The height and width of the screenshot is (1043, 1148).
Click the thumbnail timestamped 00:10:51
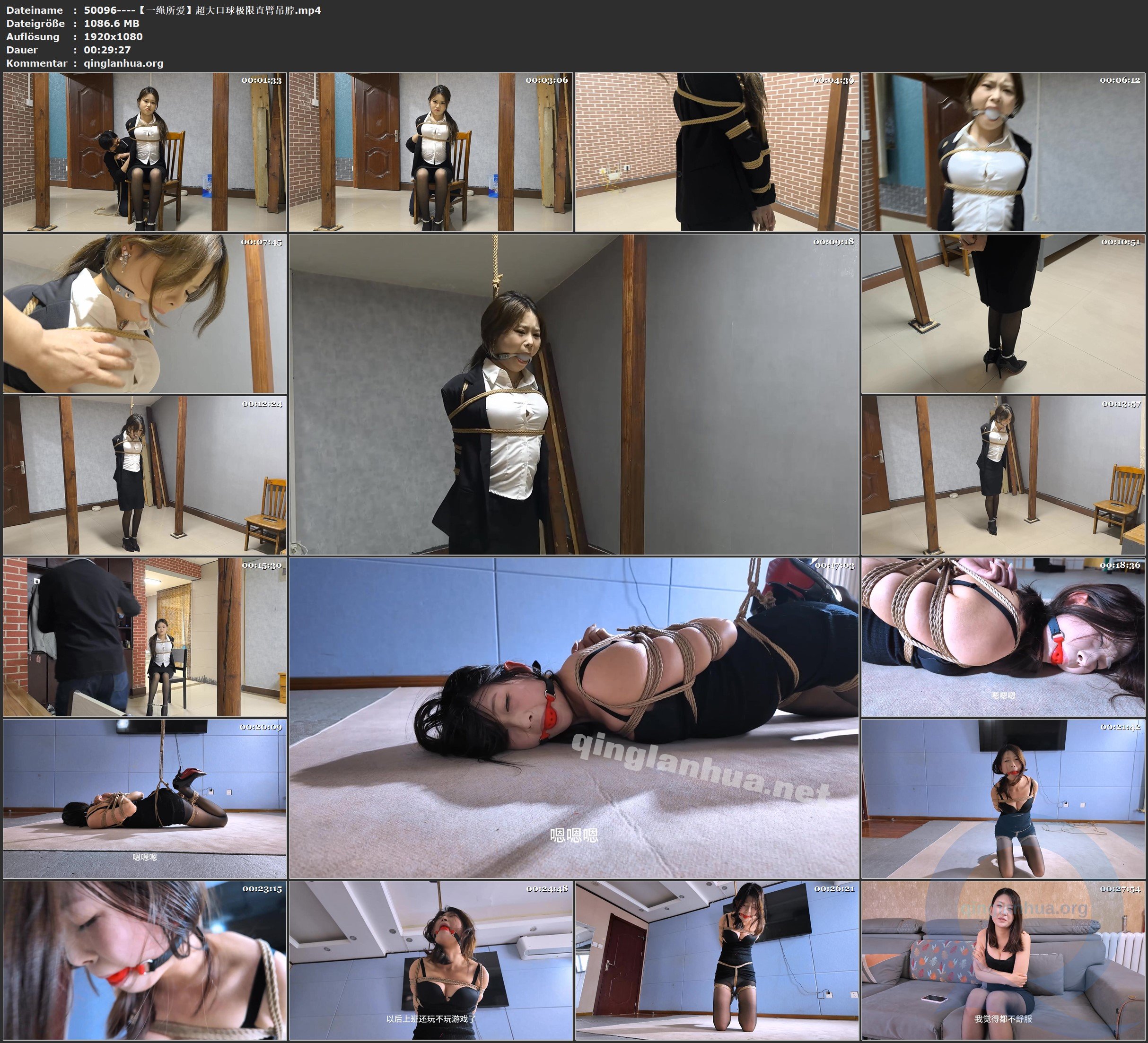click(x=1003, y=313)
